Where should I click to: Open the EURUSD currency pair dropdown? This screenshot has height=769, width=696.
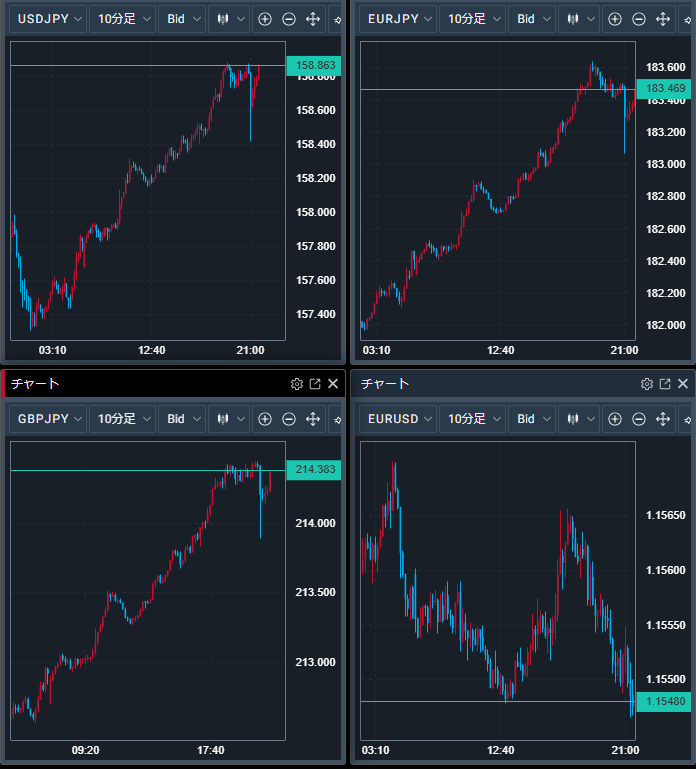click(x=398, y=419)
